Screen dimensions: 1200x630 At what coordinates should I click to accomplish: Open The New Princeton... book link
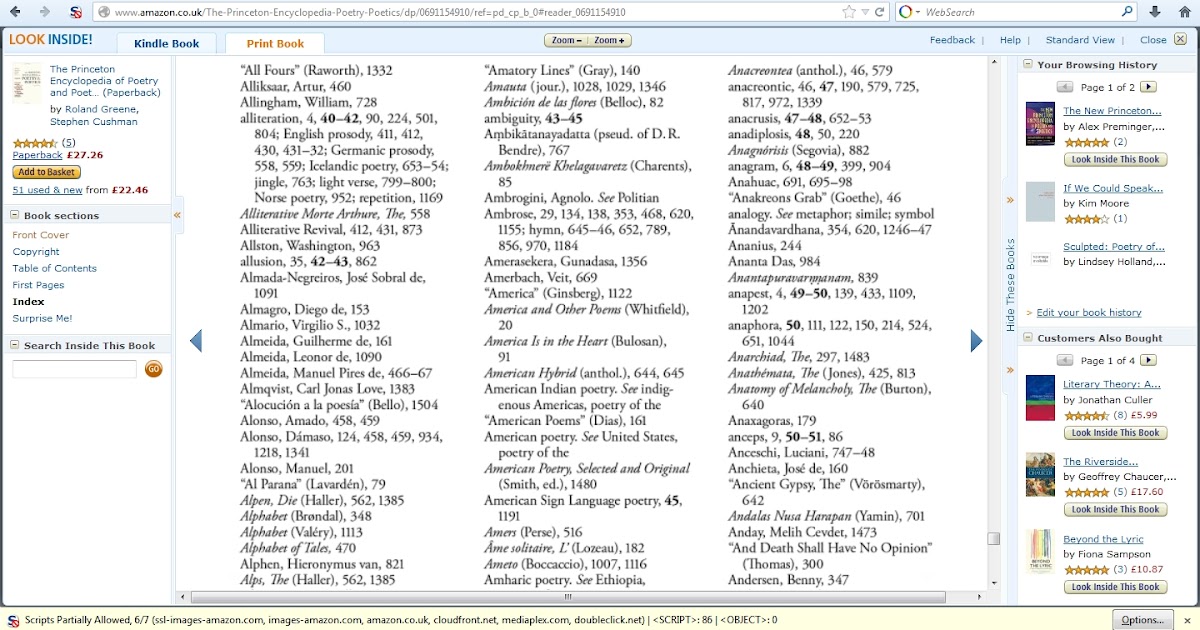pos(1113,111)
